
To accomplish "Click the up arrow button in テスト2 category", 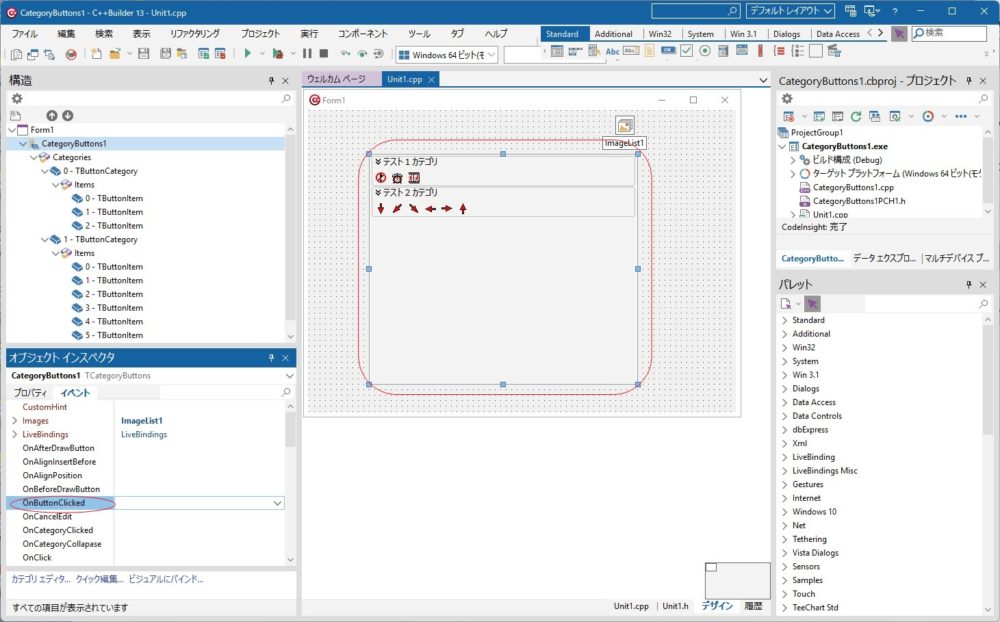I will pyautogui.click(x=463, y=209).
